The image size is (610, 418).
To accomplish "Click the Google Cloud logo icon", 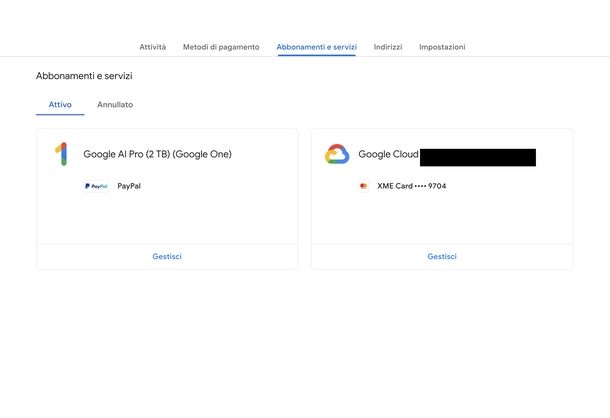I will click(337, 154).
